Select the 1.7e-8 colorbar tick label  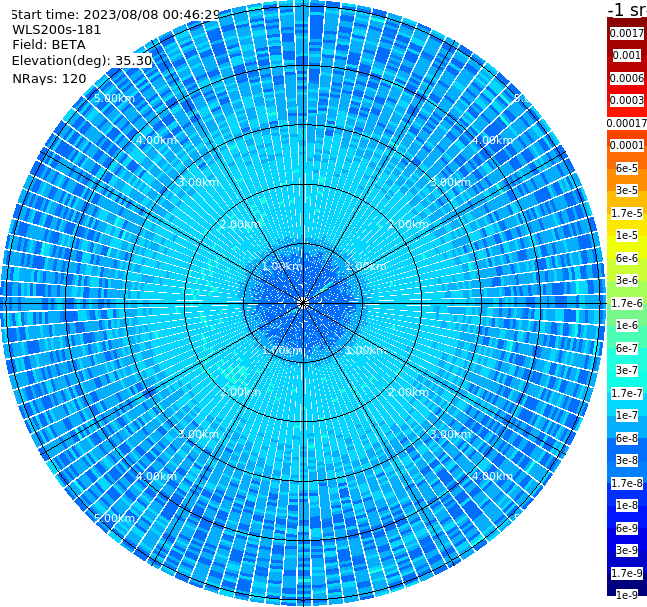click(x=627, y=483)
